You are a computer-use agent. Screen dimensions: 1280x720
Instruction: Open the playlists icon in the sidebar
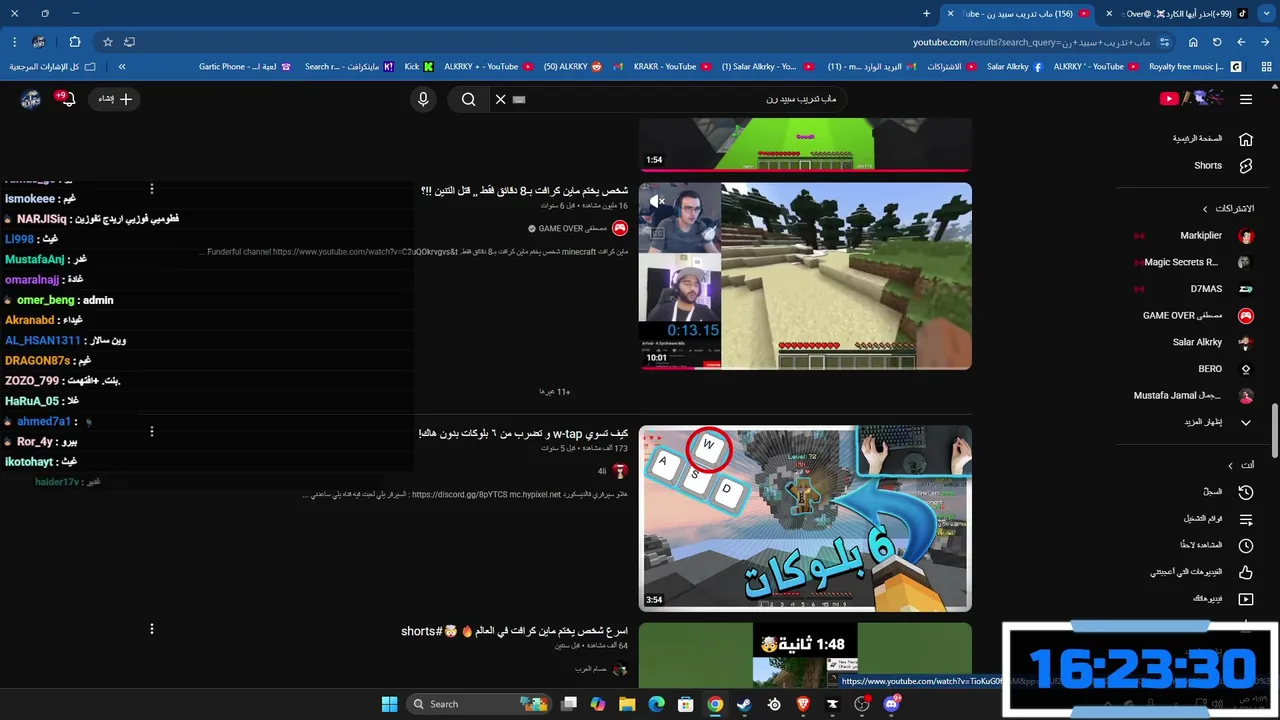tap(1245, 519)
